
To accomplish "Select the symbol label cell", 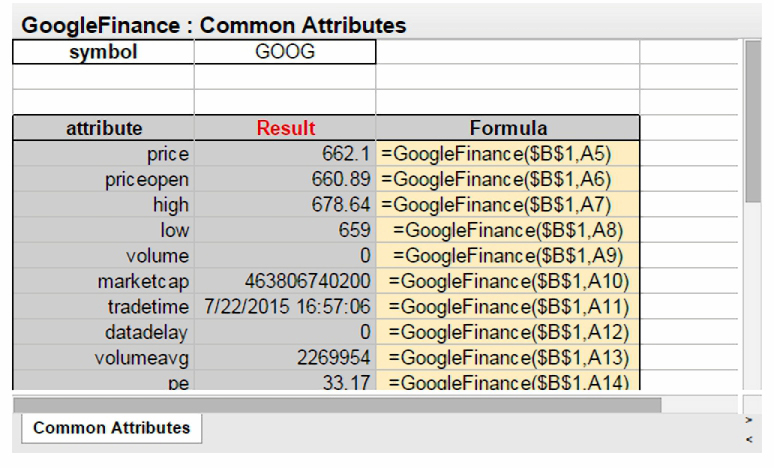I will (x=103, y=52).
